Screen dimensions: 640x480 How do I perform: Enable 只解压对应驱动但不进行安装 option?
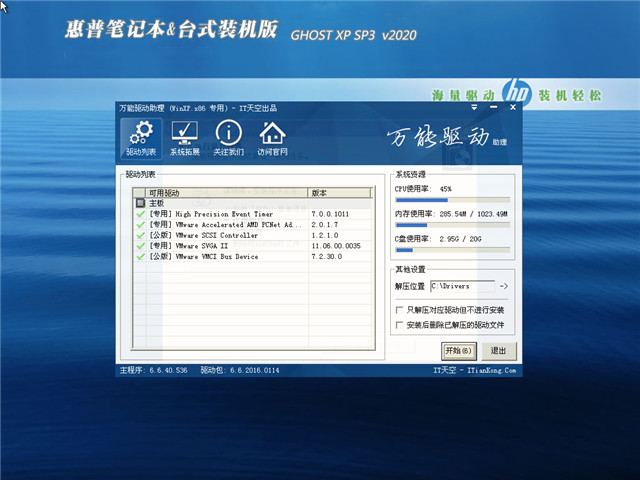(x=400, y=310)
